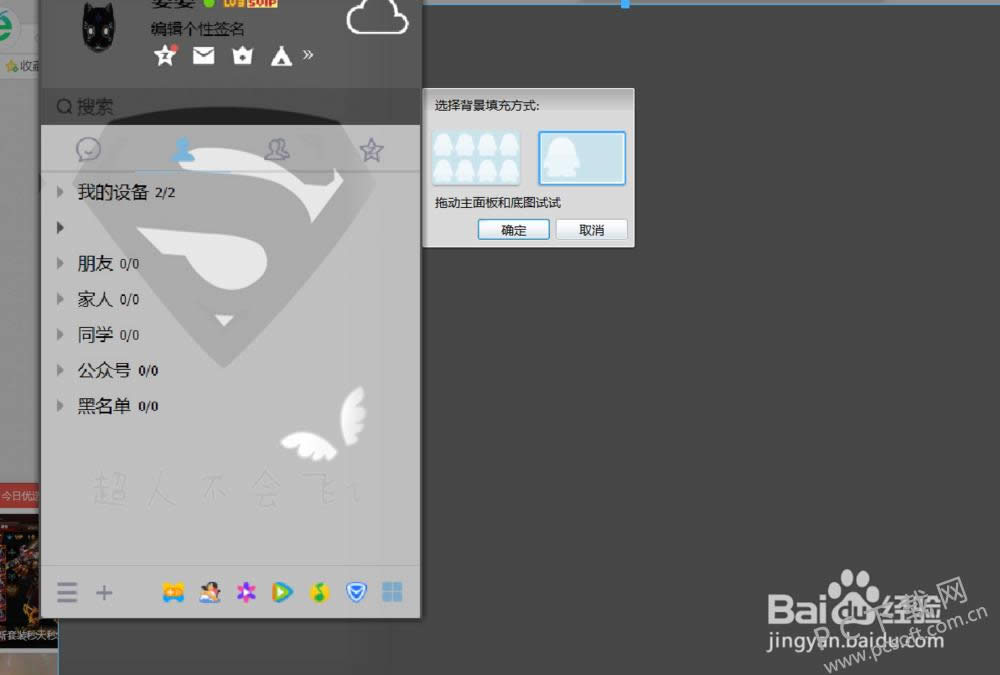Click the 搜索 search field

click(230, 106)
